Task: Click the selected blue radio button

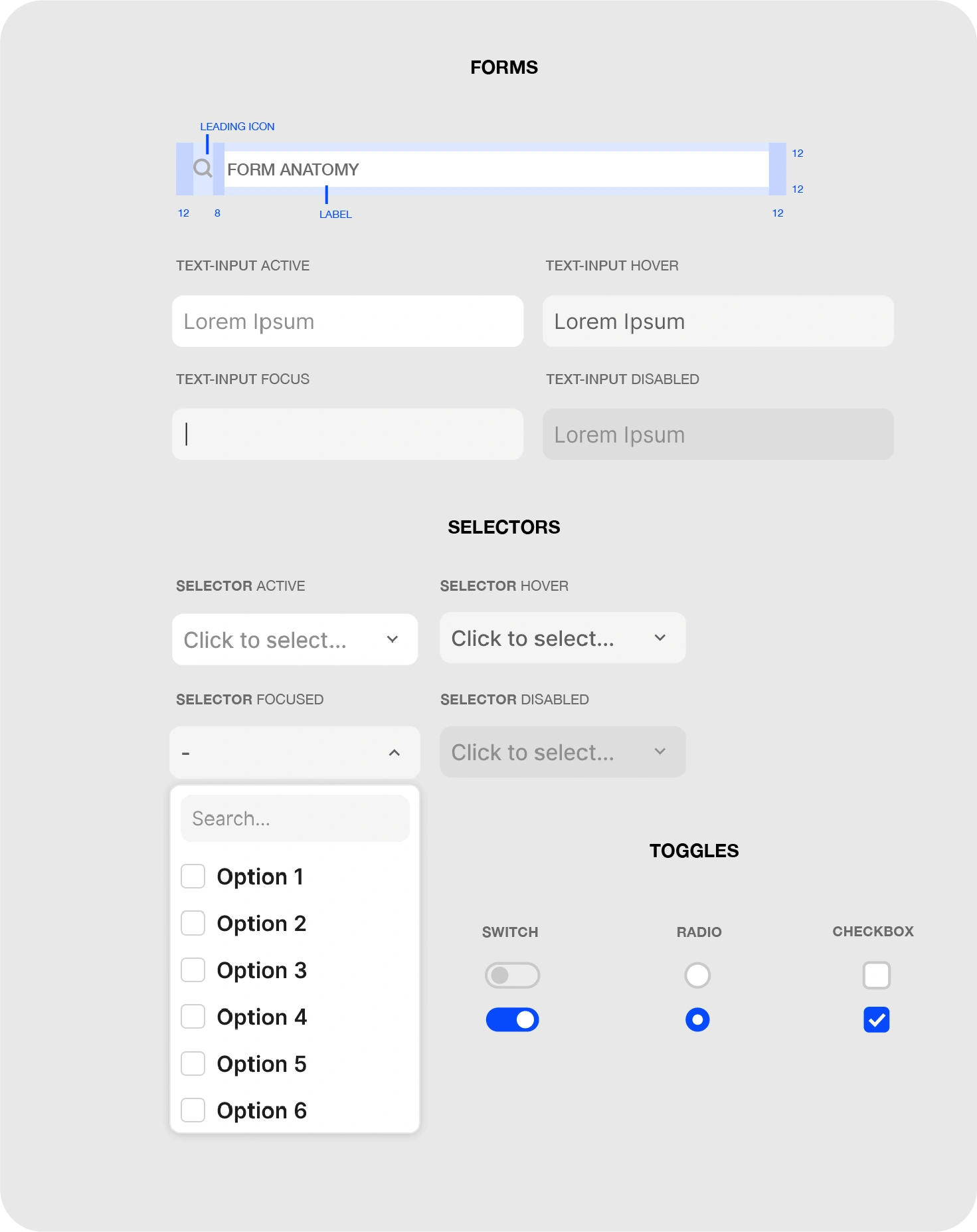Action: pos(697,1019)
